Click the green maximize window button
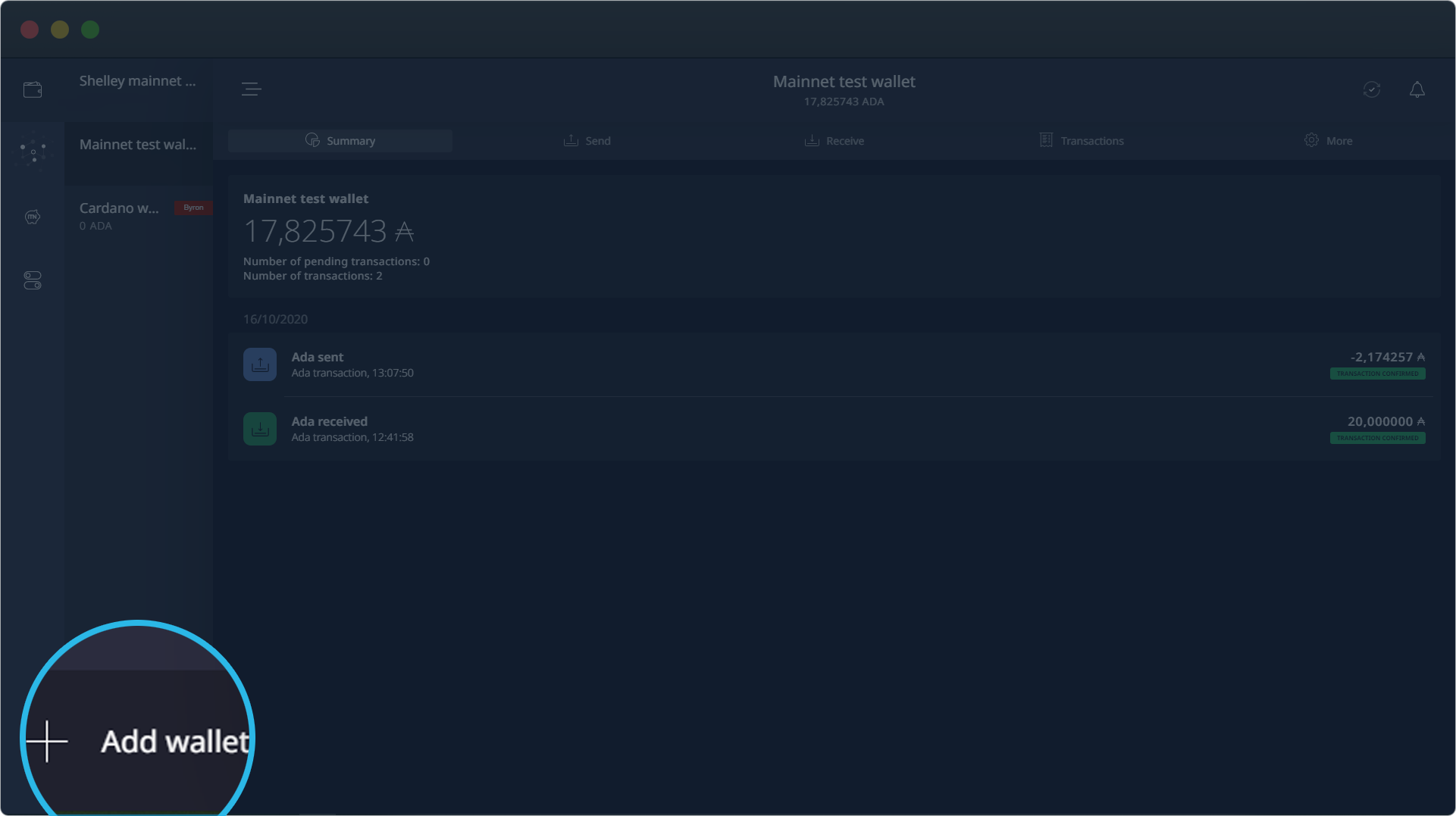 pyautogui.click(x=90, y=30)
